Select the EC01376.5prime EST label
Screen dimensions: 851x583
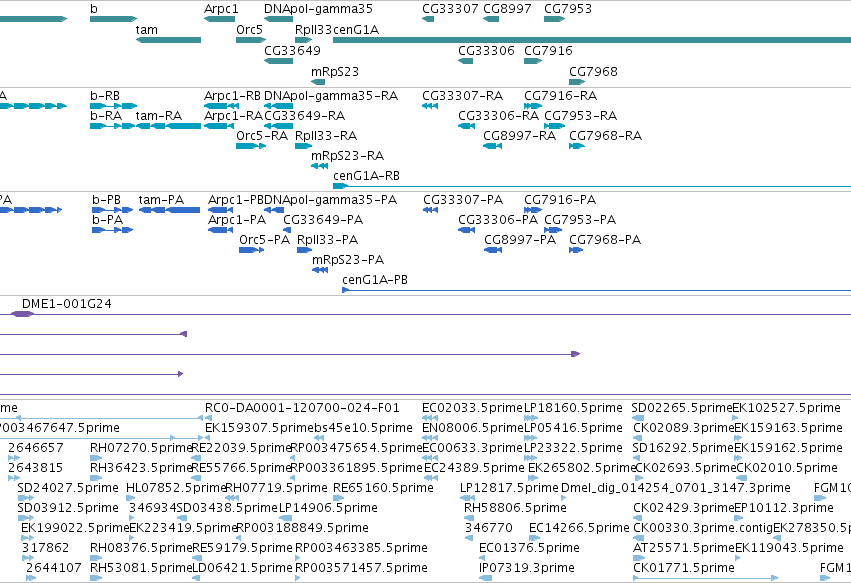point(529,548)
